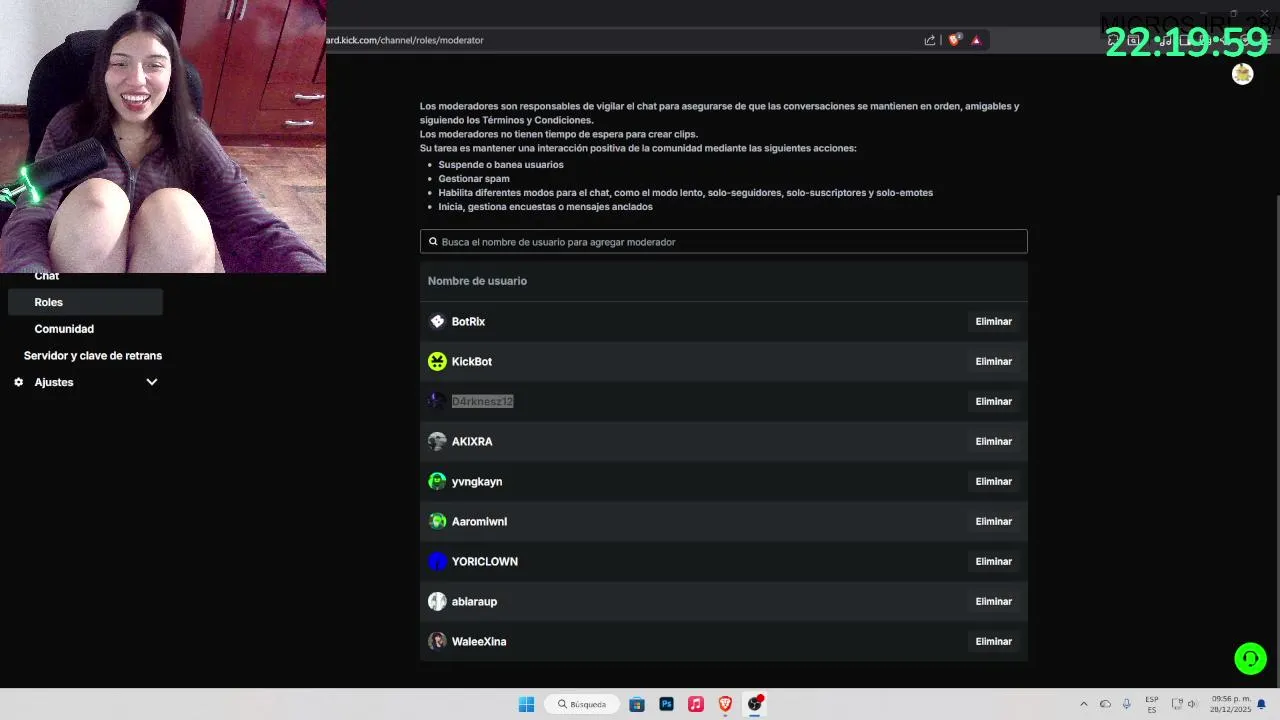
Task: Open the green support chat bubble
Action: coord(1250,658)
